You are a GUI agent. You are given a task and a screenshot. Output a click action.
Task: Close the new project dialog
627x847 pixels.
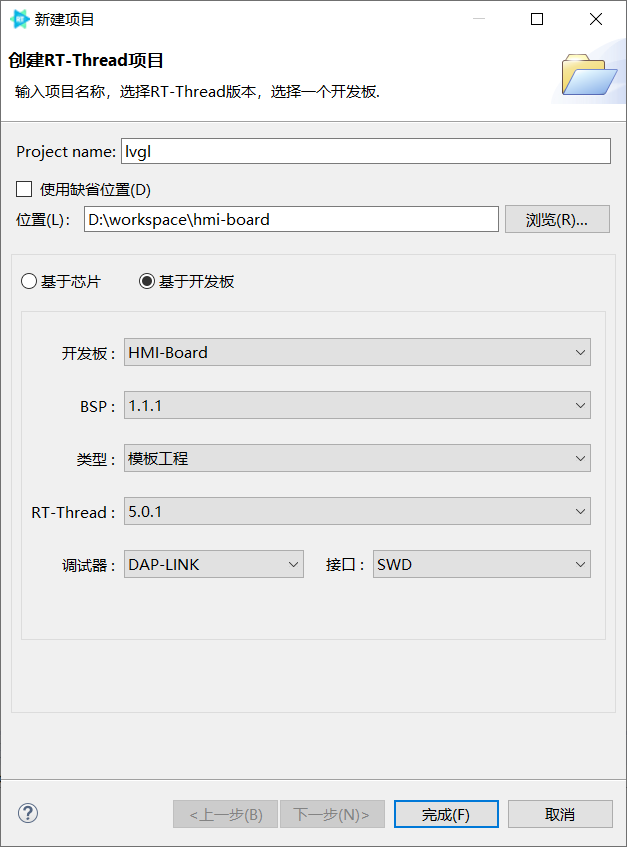coord(596,19)
